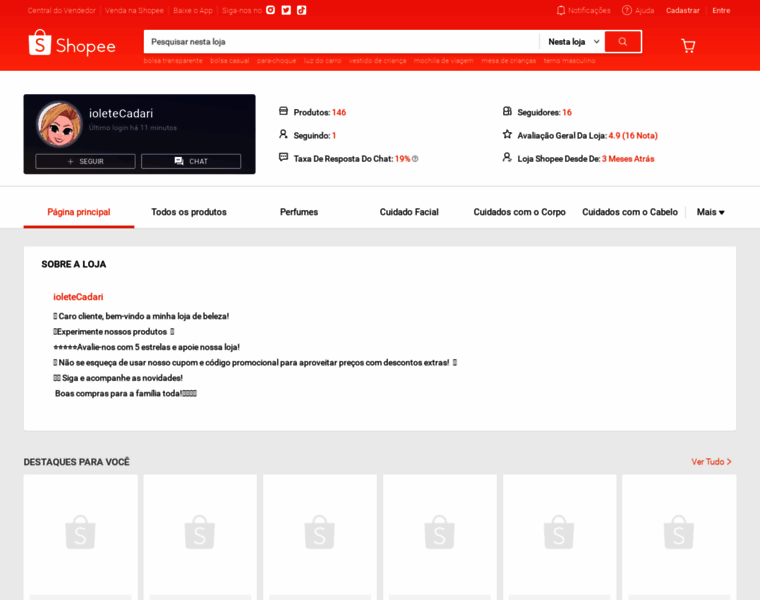Open Shopee TikTok page icon
Image resolution: width=760 pixels, height=600 pixels.
click(301, 10)
